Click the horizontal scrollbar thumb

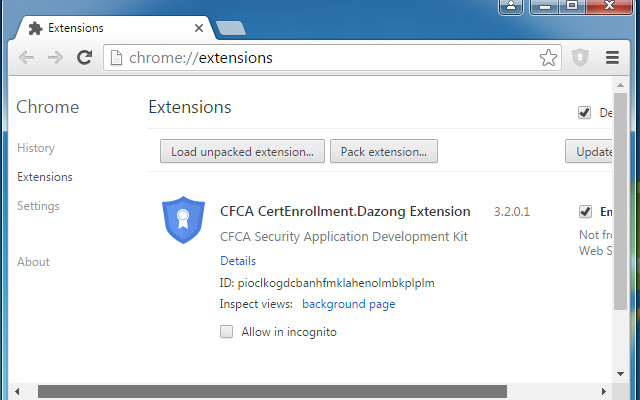[272, 391]
